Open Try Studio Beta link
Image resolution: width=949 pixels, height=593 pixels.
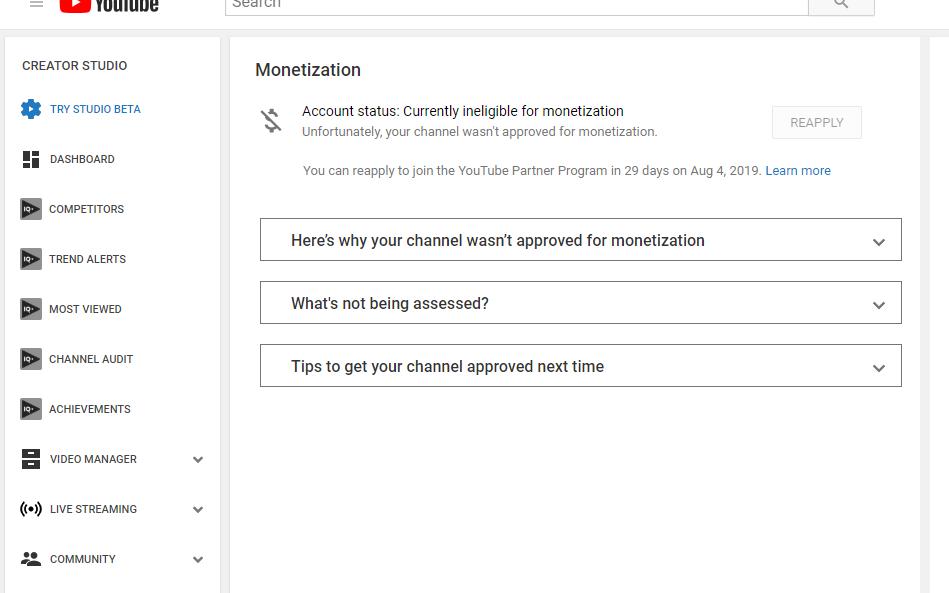tap(95, 109)
